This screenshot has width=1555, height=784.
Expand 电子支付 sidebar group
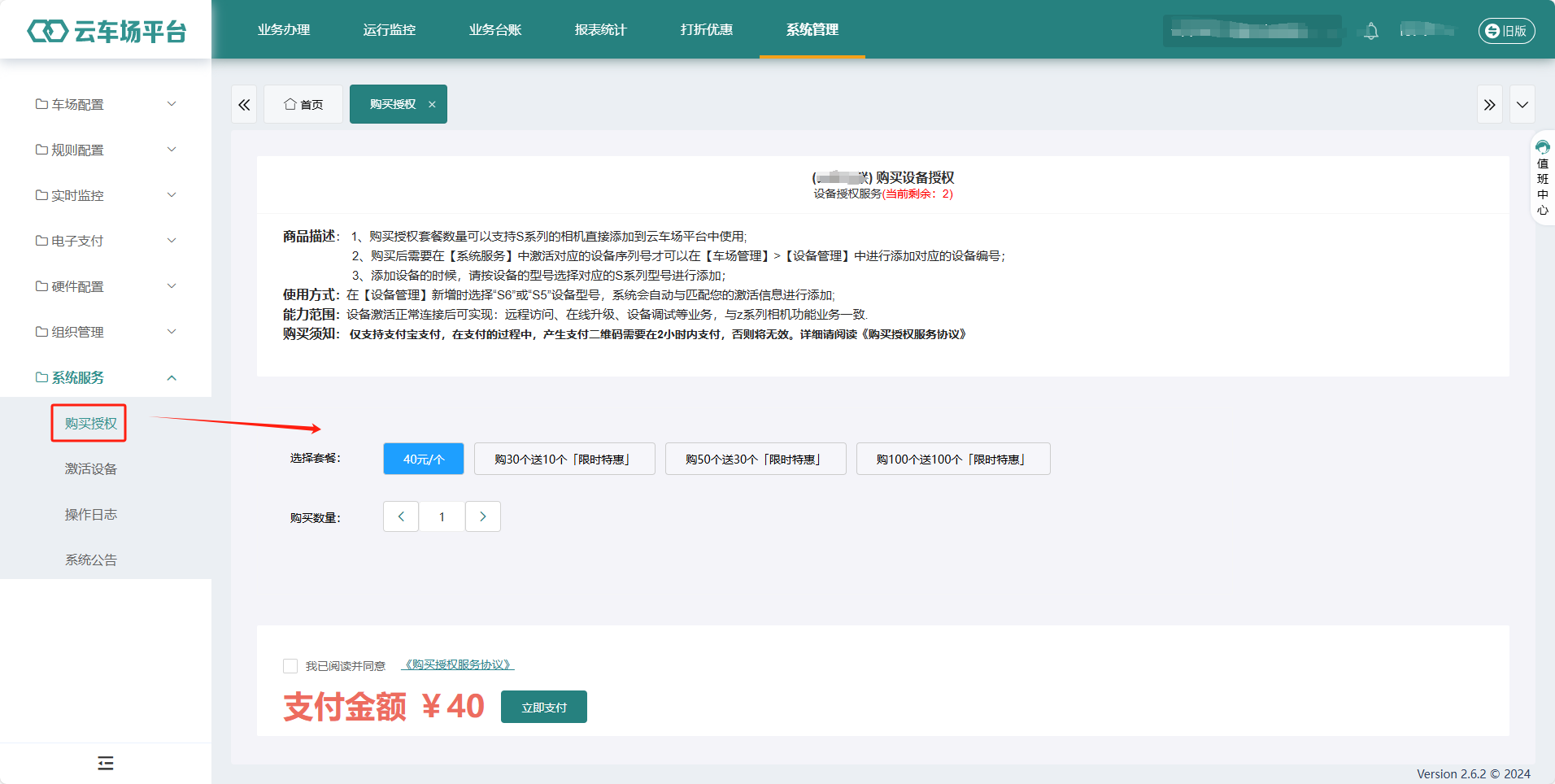pos(106,241)
